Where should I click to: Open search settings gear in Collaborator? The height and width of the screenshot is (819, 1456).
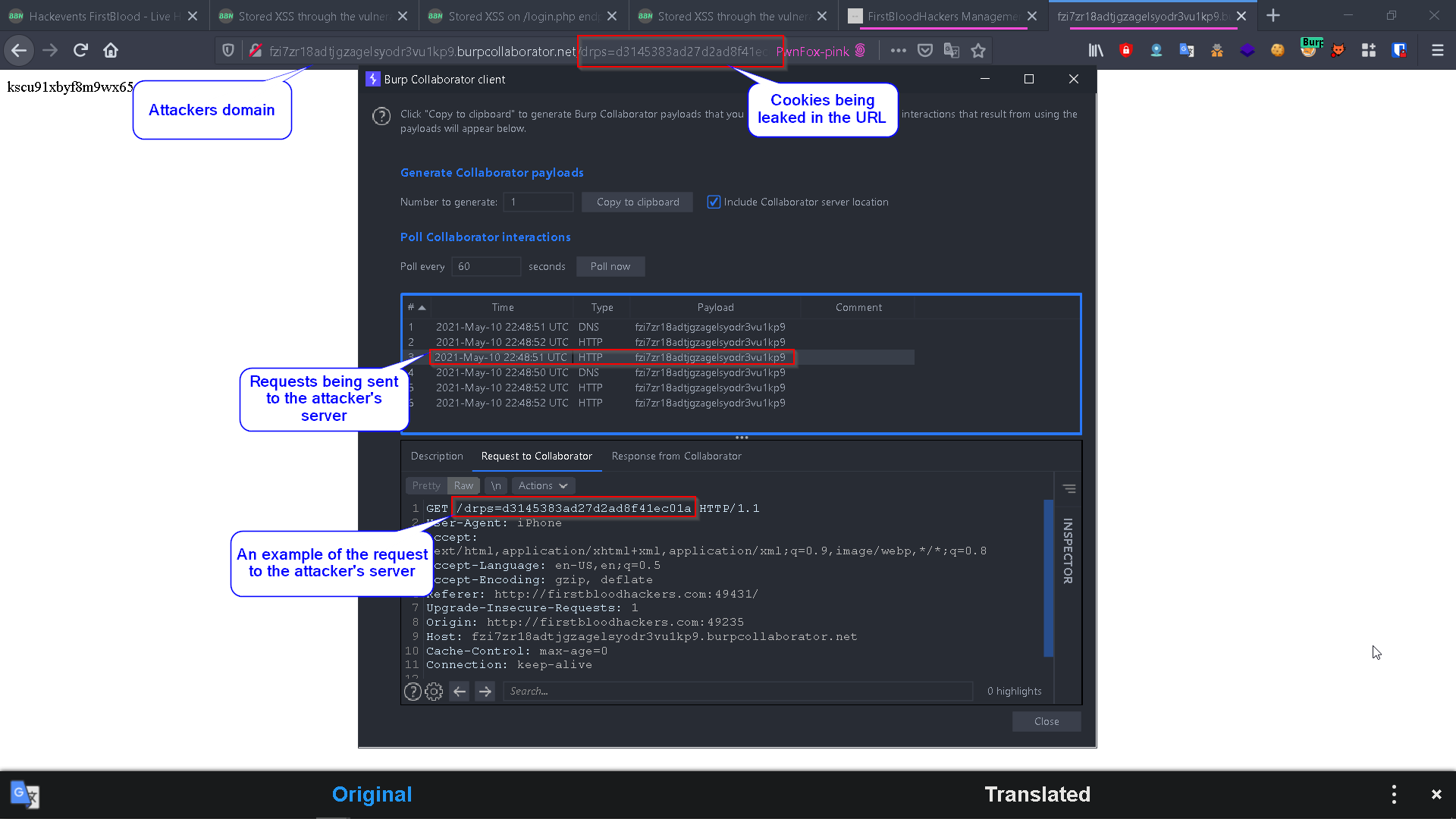click(x=434, y=692)
